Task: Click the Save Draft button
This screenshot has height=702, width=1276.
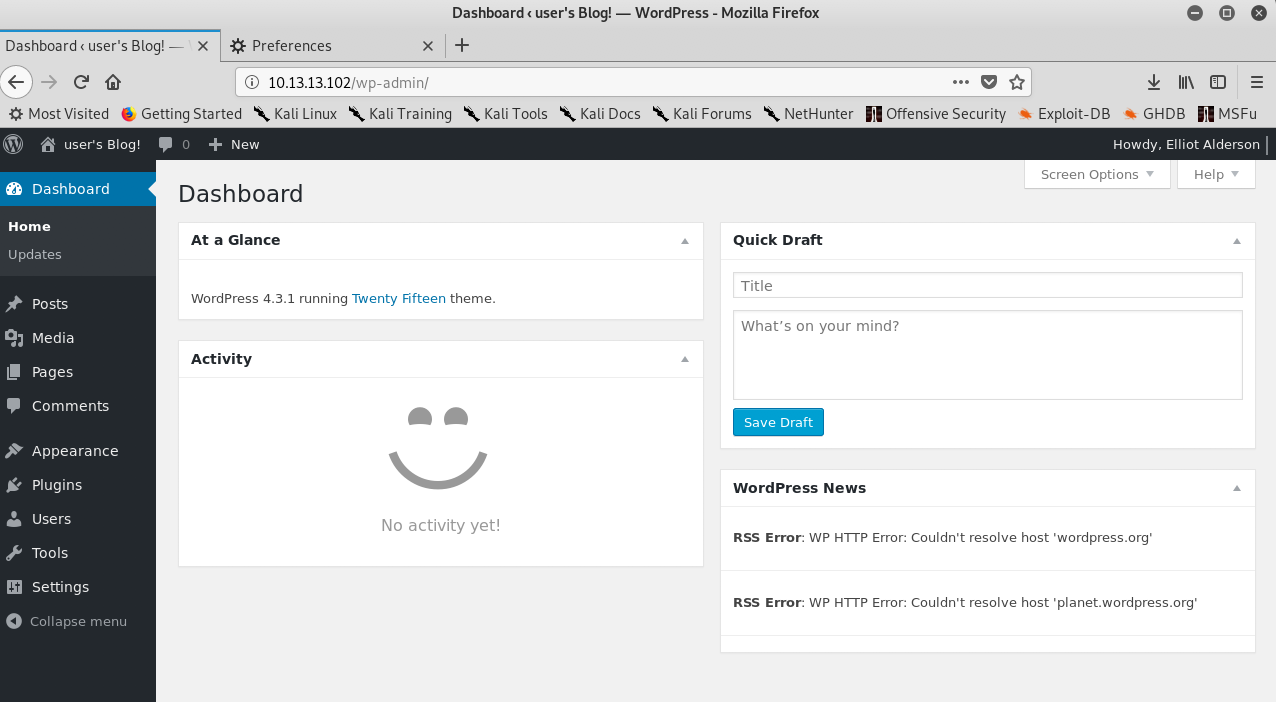Action: point(778,422)
